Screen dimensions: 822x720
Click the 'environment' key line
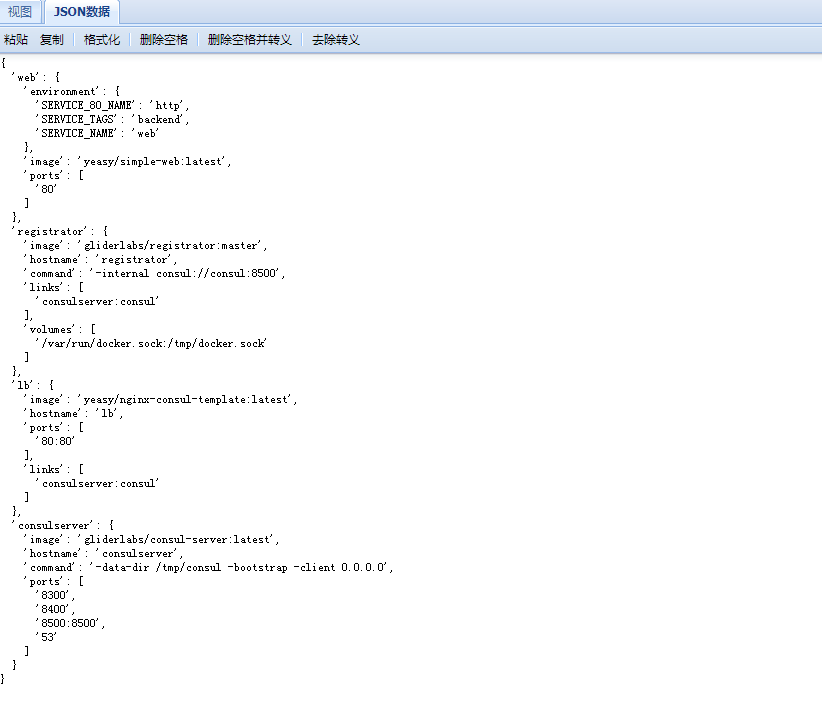tap(72, 91)
